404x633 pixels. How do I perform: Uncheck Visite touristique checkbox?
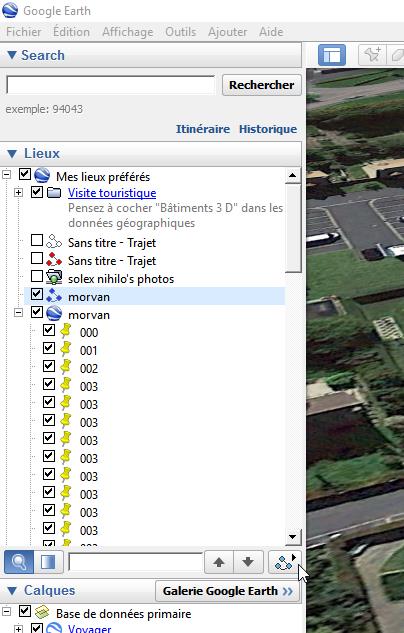coord(37,192)
